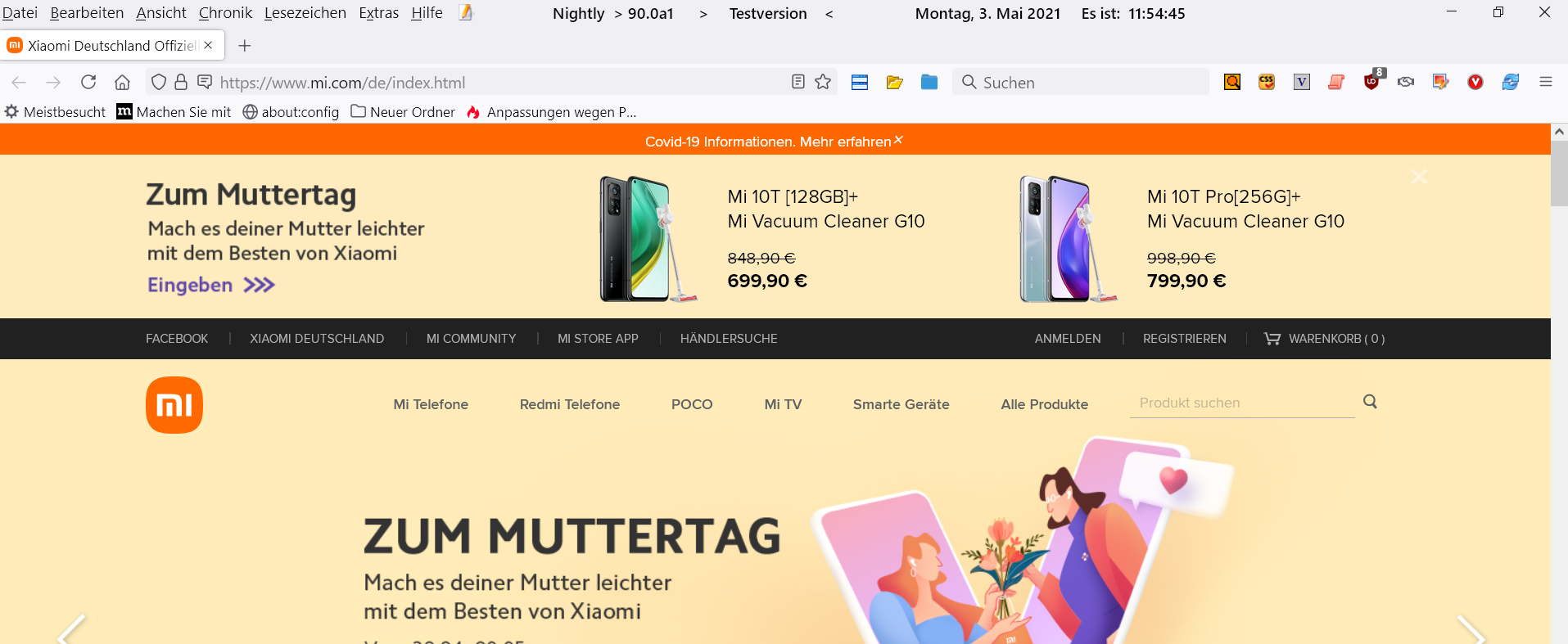The width and height of the screenshot is (1568, 644).
Task: Open the orange magnifier extension icon
Action: 1232,82
